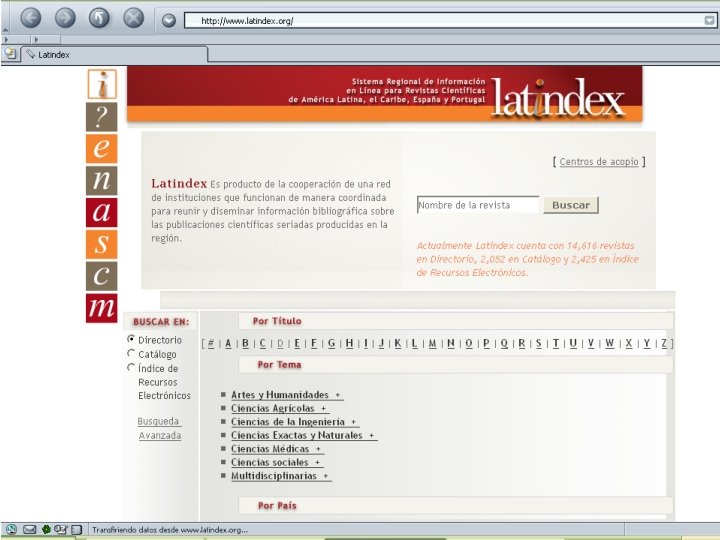Browse titles starting with W
The width and height of the screenshot is (720, 540).
609,343
